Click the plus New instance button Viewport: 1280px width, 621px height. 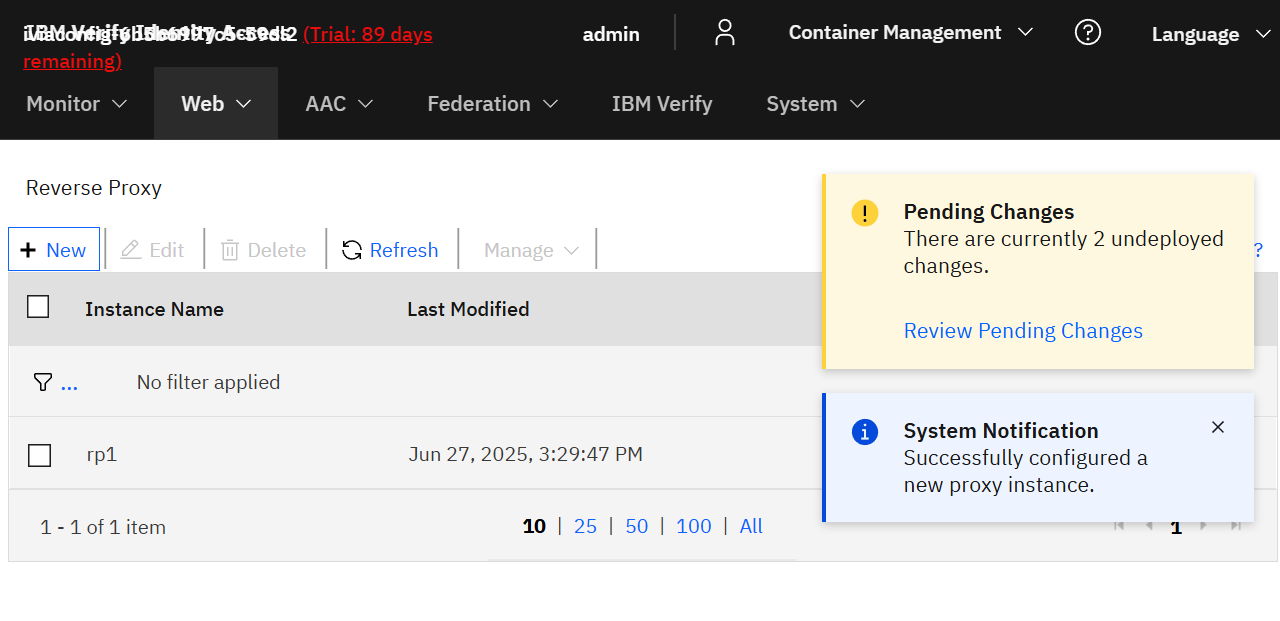(x=54, y=250)
